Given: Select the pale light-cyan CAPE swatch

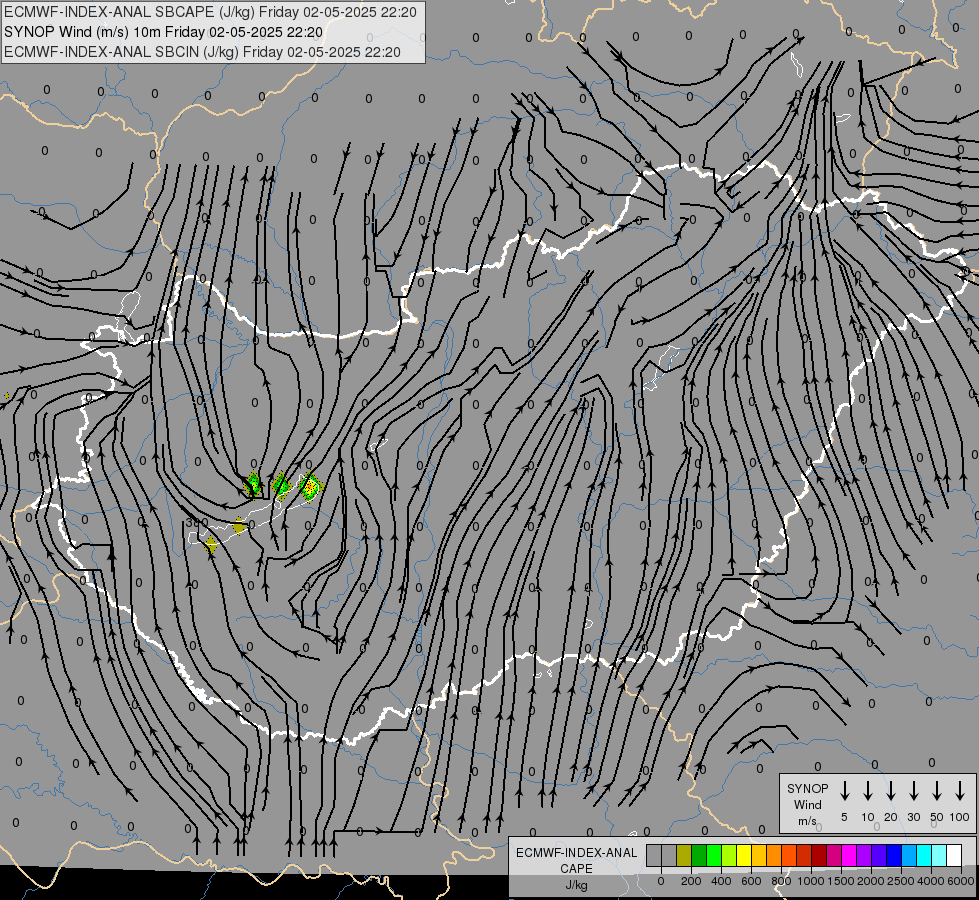Looking at the screenshot, I should [x=939, y=856].
